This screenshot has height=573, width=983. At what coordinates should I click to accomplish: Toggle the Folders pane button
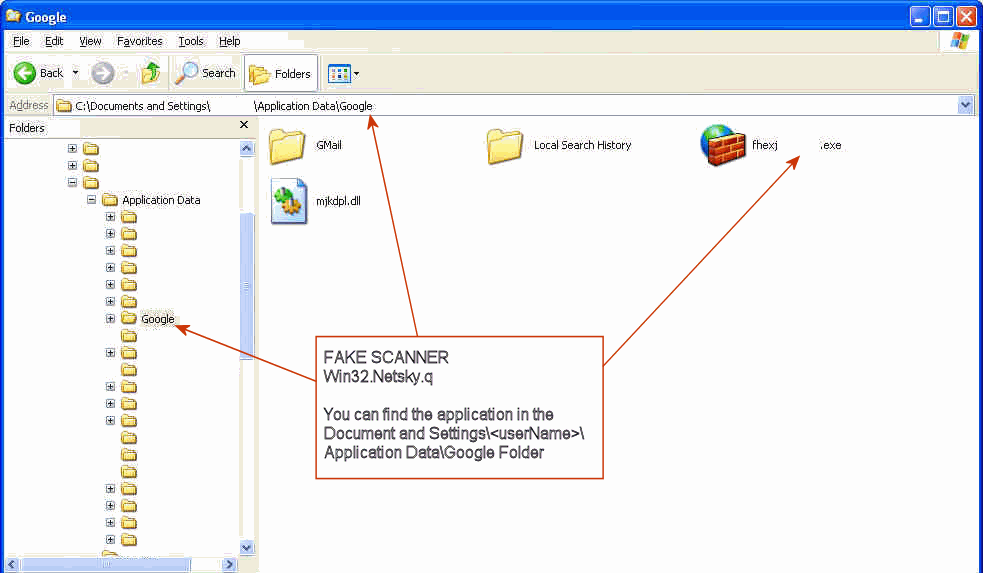pos(281,73)
